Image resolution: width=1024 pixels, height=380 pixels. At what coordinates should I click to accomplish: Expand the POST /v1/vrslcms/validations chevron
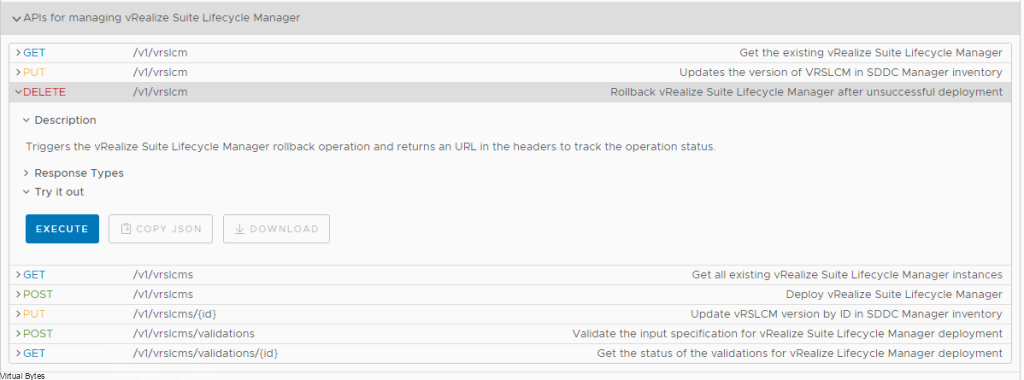pyautogui.click(x=18, y=334)
